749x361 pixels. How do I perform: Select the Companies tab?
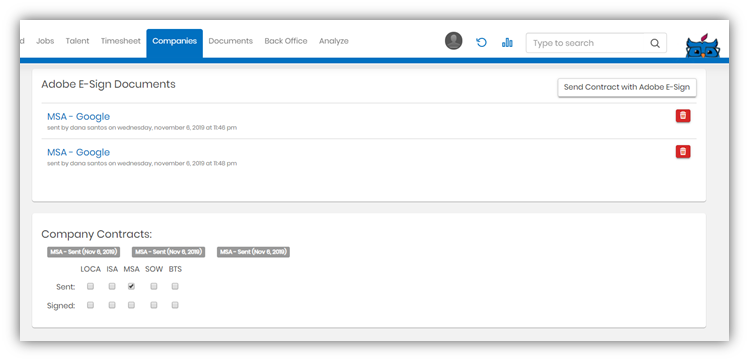174,43
